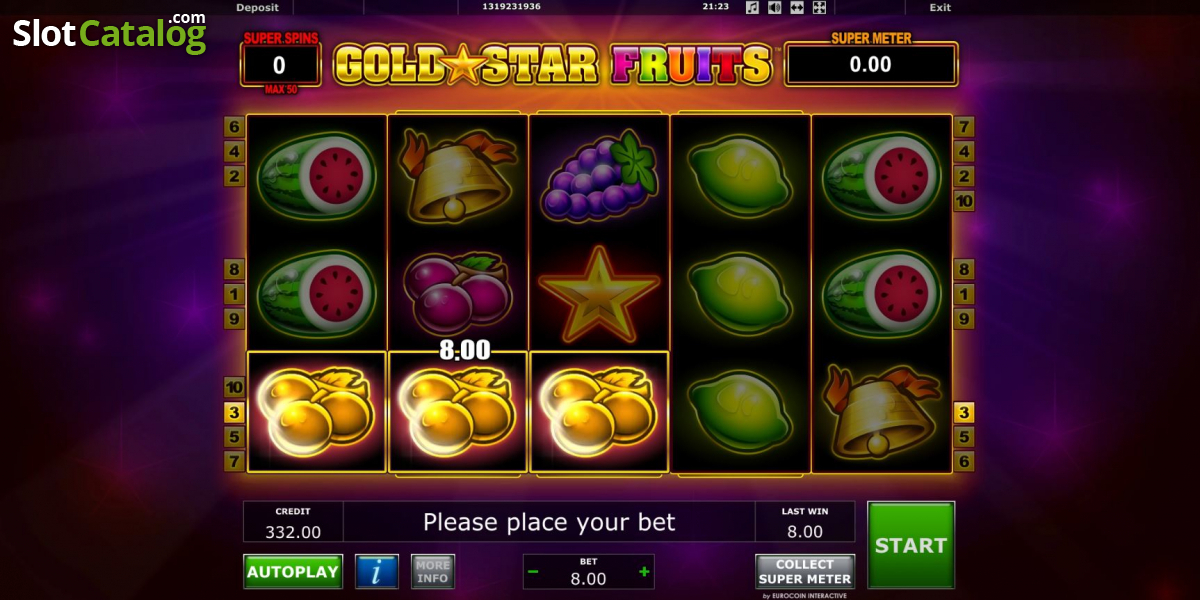Screen dimensions: 1200x600
Task: Click the Super Meter value display
Action: pyautogui.click(x=871, y=65)
